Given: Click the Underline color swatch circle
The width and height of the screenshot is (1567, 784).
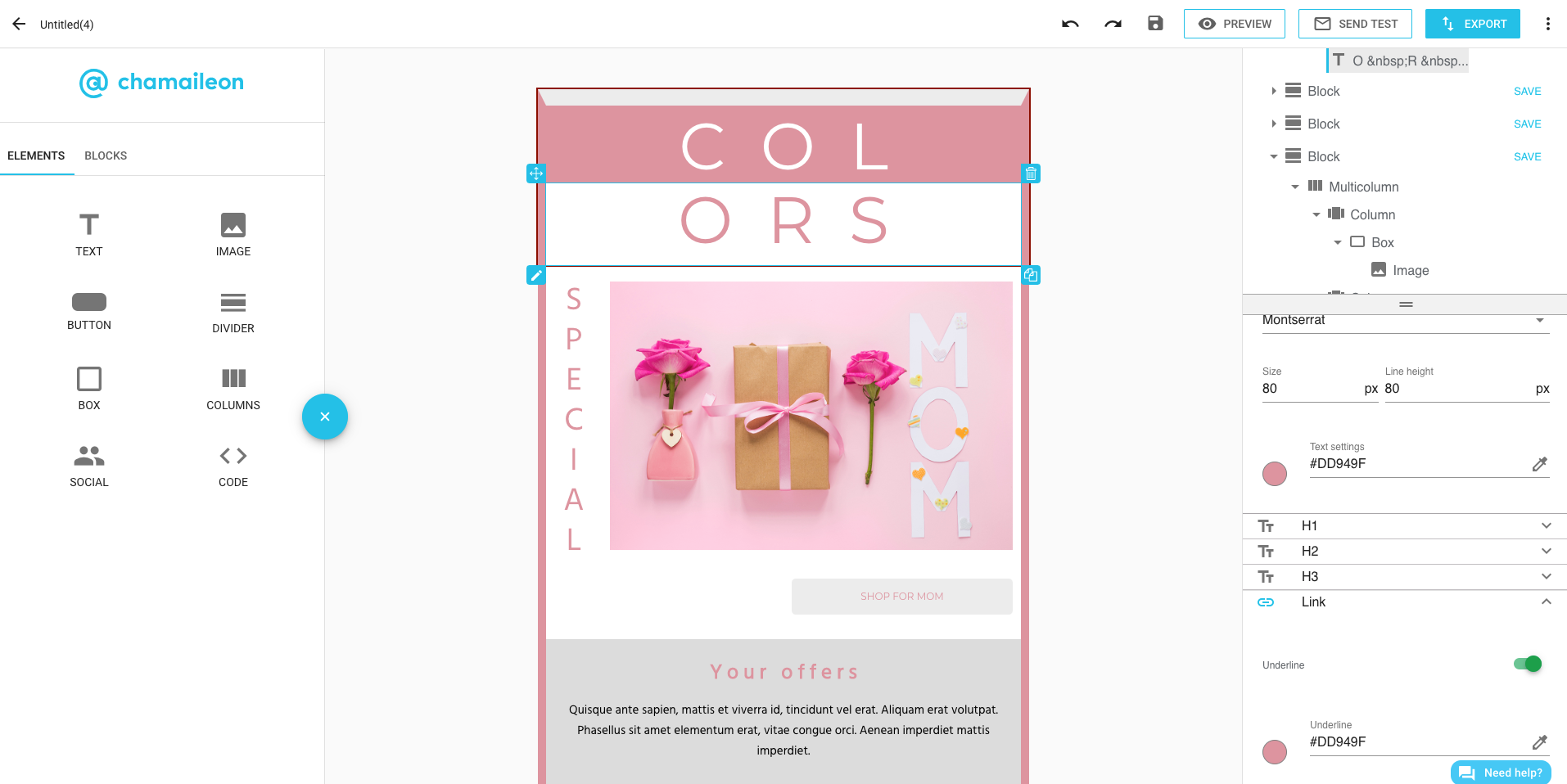Looking at the screenshot, I should 1275,752.
